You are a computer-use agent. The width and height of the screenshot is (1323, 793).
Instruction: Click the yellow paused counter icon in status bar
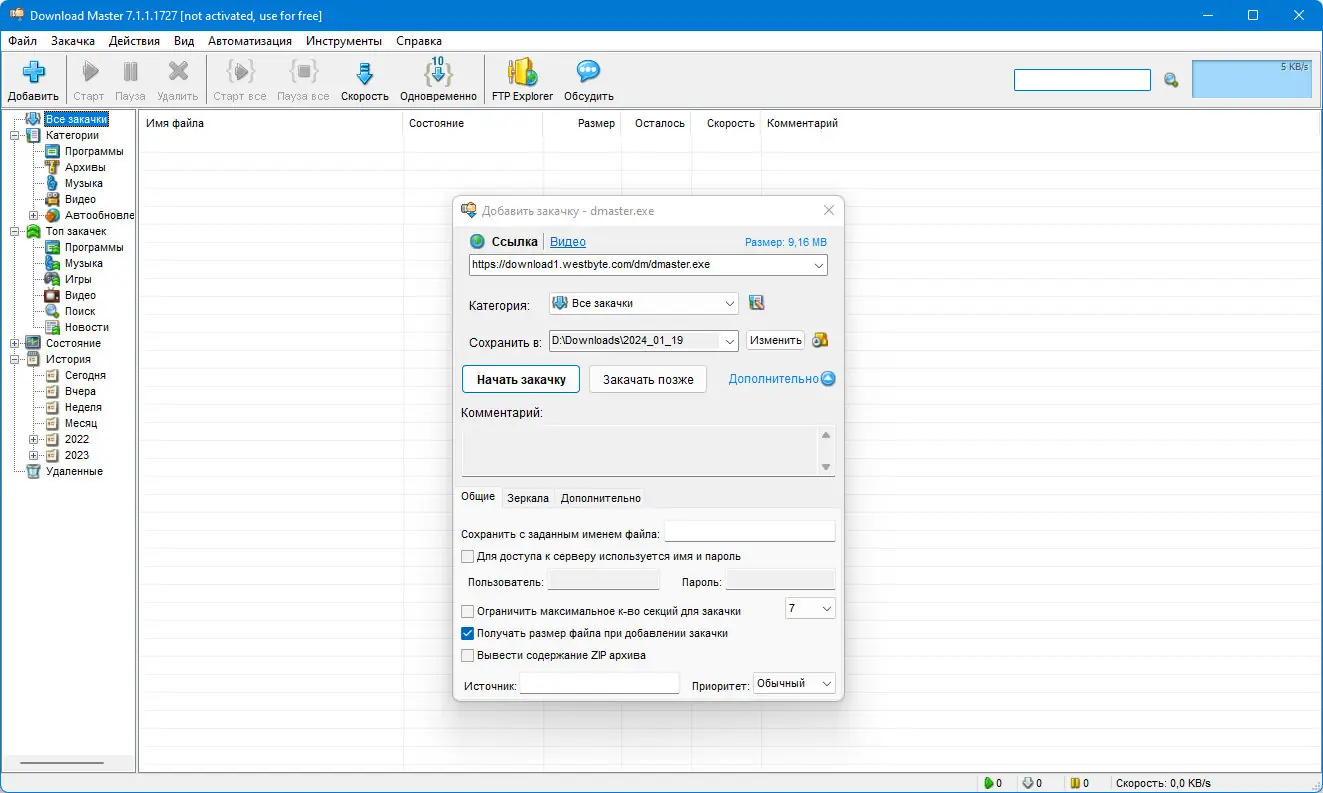click(1074, 783)
